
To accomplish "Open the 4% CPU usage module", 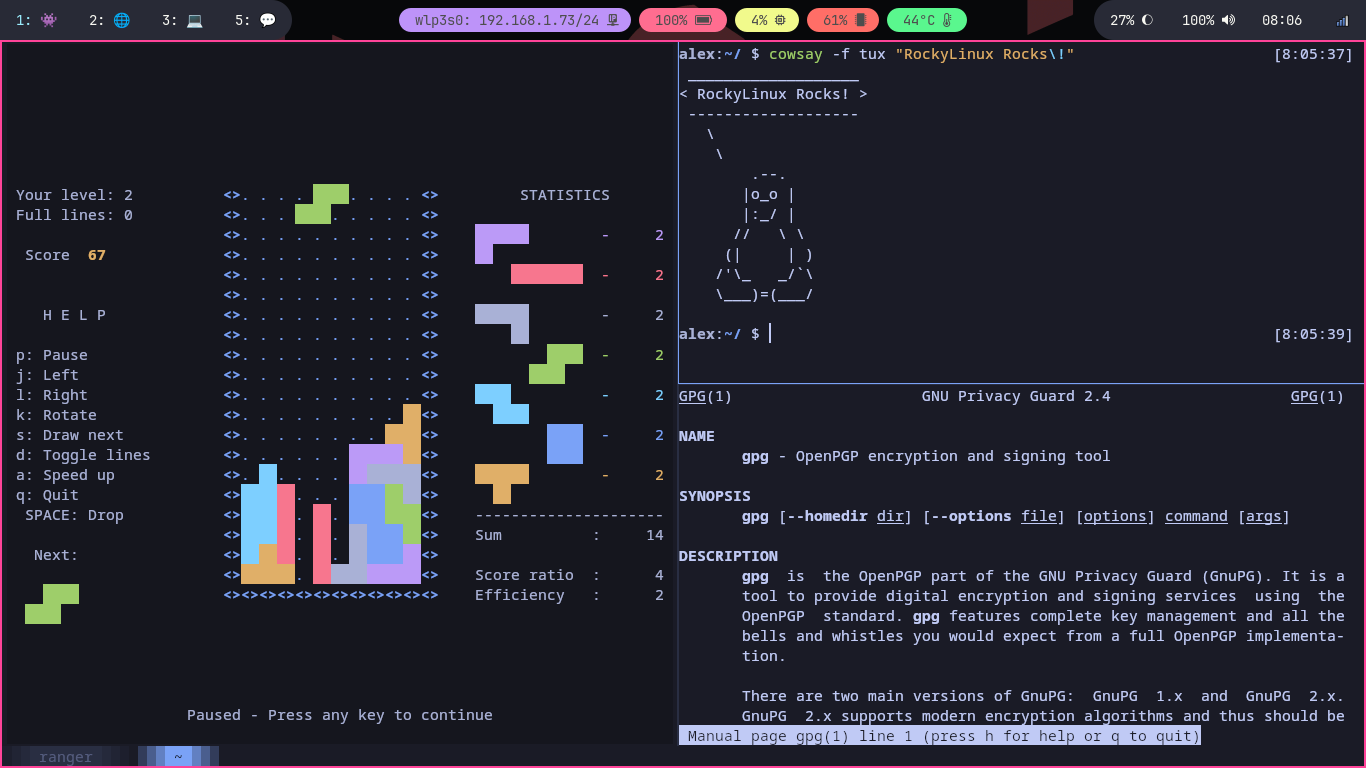I will tap(767, 20).
